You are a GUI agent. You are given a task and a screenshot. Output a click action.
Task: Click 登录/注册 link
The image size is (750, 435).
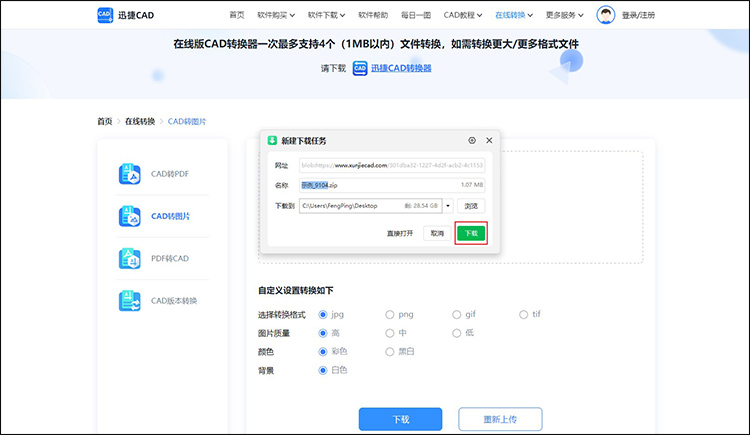click(x=638, y=15)
